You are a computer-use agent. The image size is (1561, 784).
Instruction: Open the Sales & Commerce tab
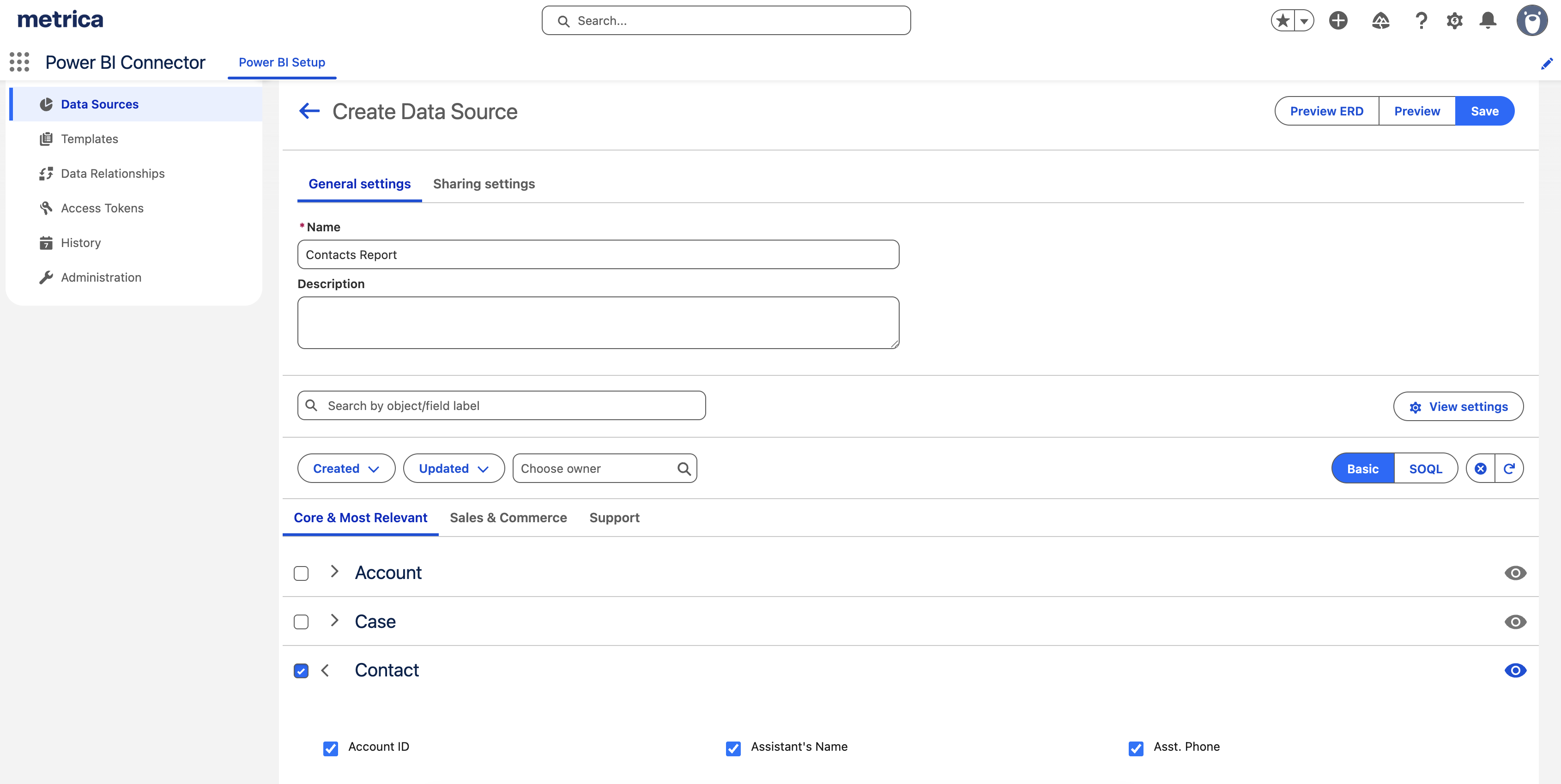[x=508, y=518]
